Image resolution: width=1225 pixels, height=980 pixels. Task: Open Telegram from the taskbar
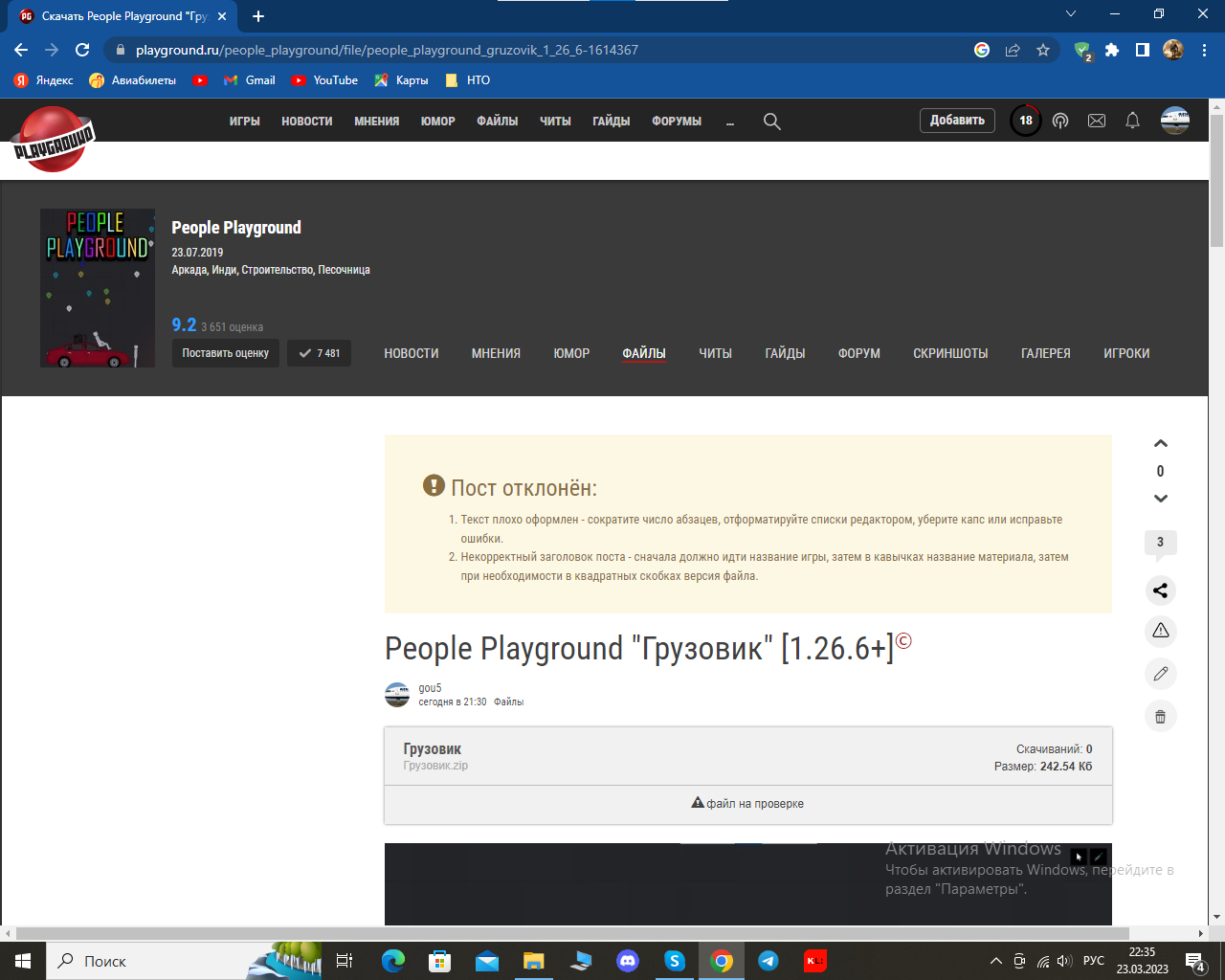(x=768, y=961)
